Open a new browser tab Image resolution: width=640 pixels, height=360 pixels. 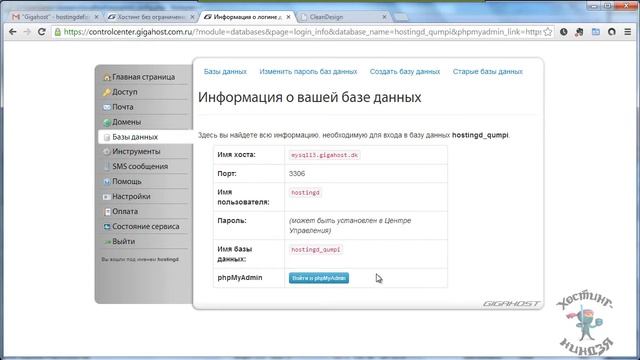[x=401, y=17]
